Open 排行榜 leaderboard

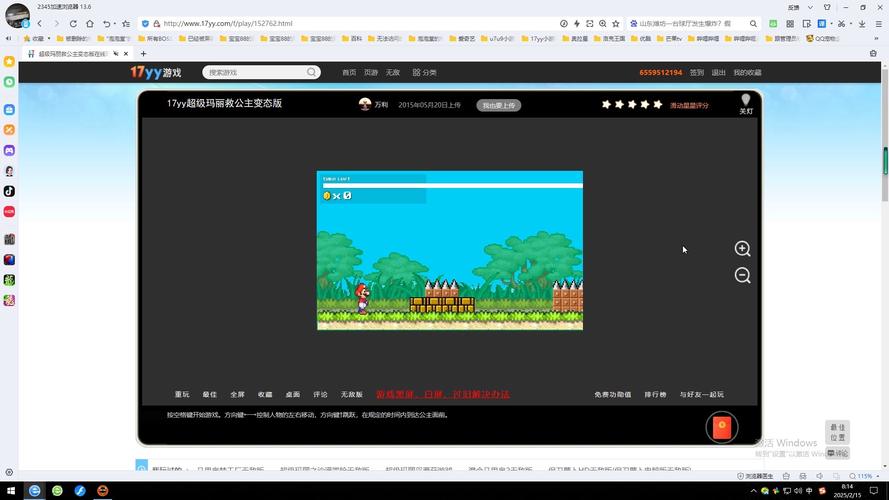(x=655, y=395)
